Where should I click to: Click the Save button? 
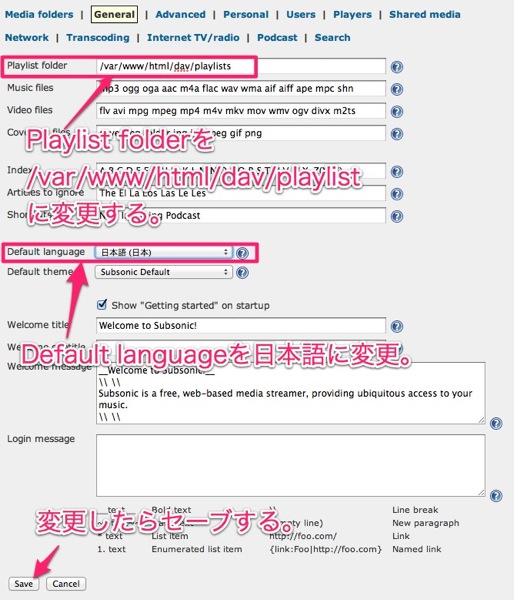click(23, 584)
